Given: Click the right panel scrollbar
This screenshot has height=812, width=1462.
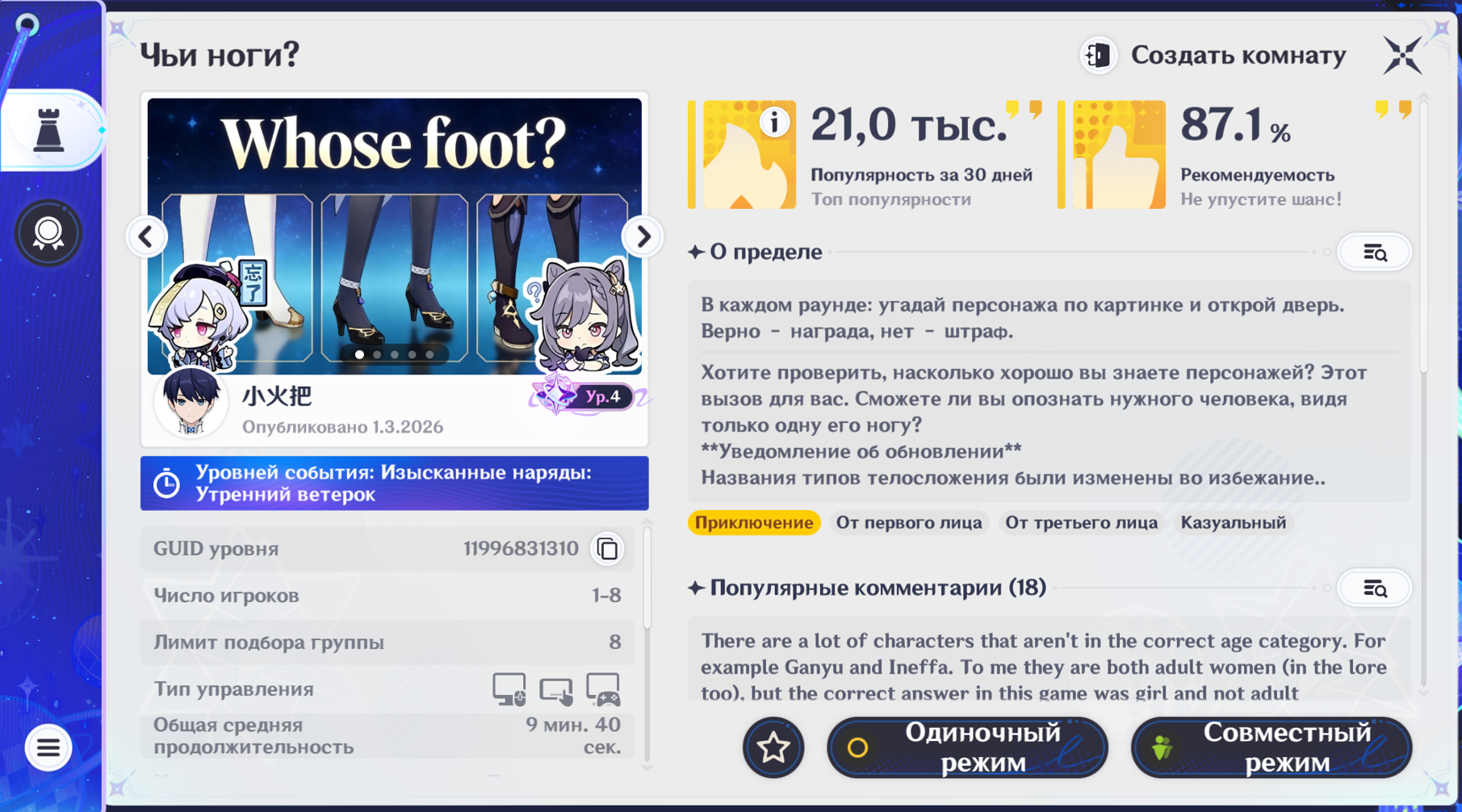Looking at the screenshot, I should (1423, 238).
